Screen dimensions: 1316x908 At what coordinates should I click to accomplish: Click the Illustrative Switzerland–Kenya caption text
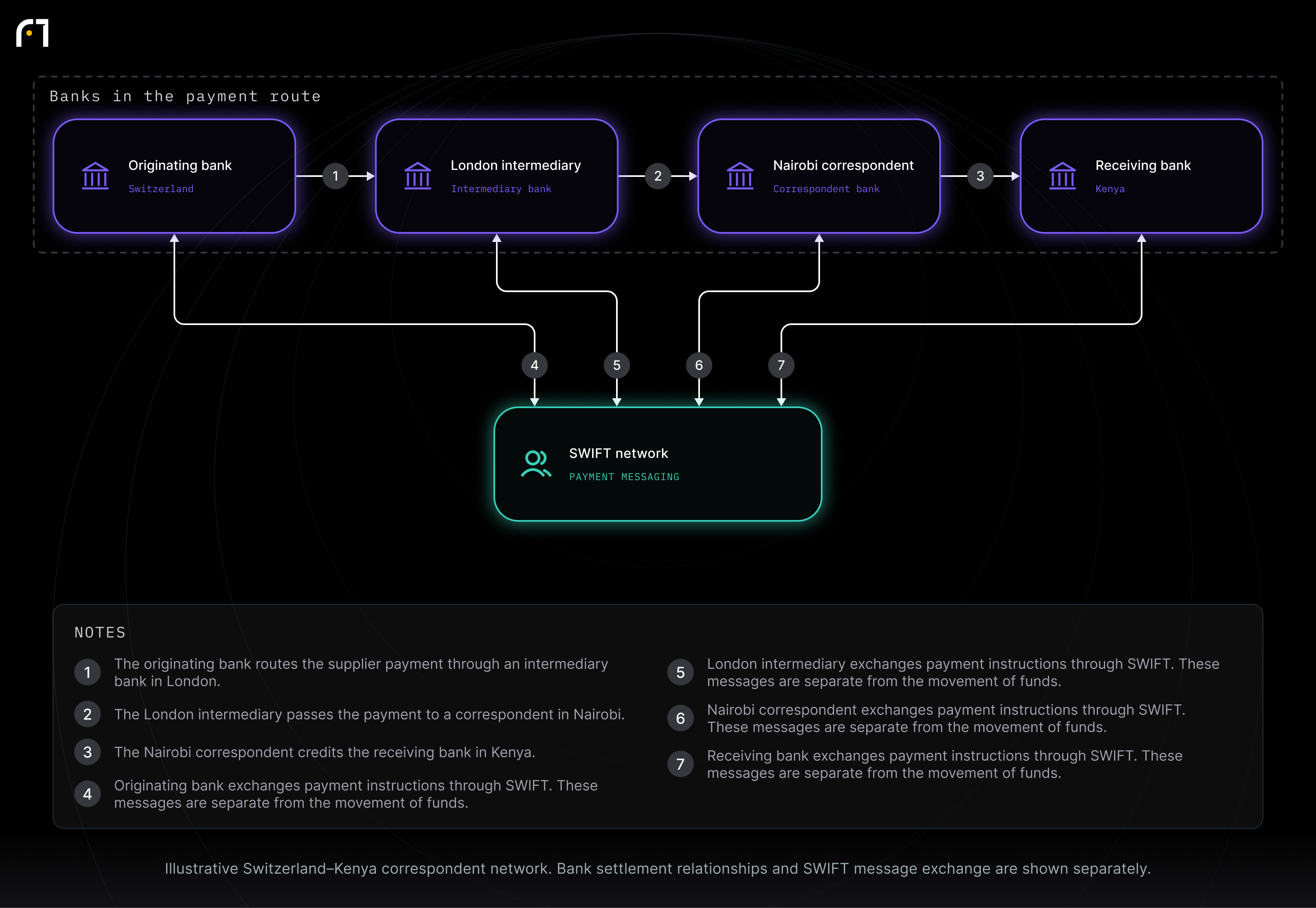[658, 869]
